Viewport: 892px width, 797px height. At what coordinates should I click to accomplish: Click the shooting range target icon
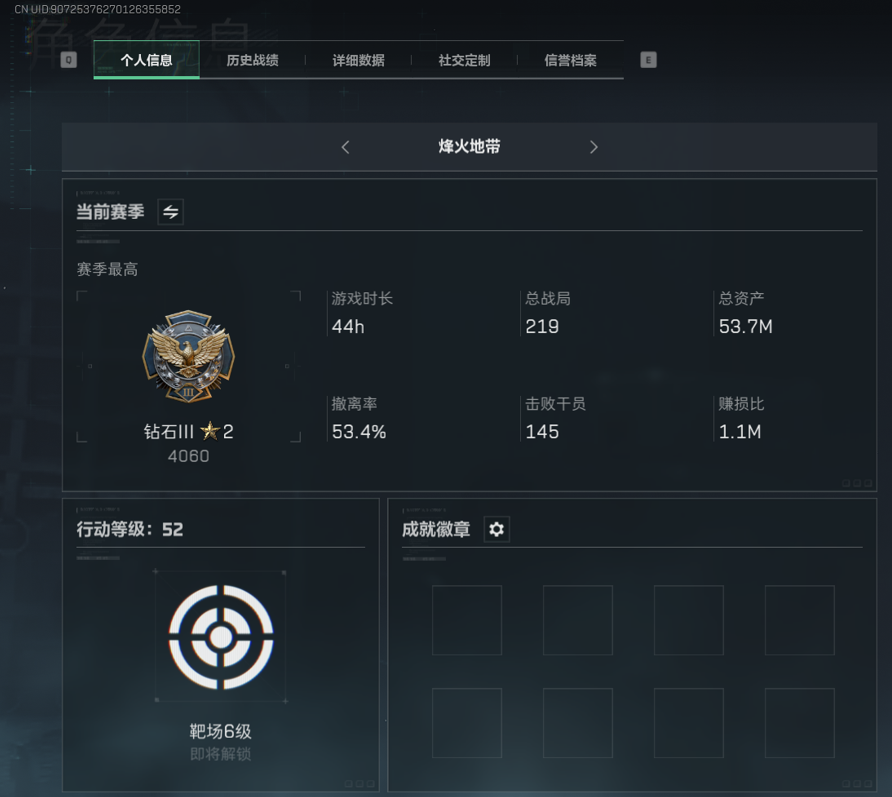[221, 637]
